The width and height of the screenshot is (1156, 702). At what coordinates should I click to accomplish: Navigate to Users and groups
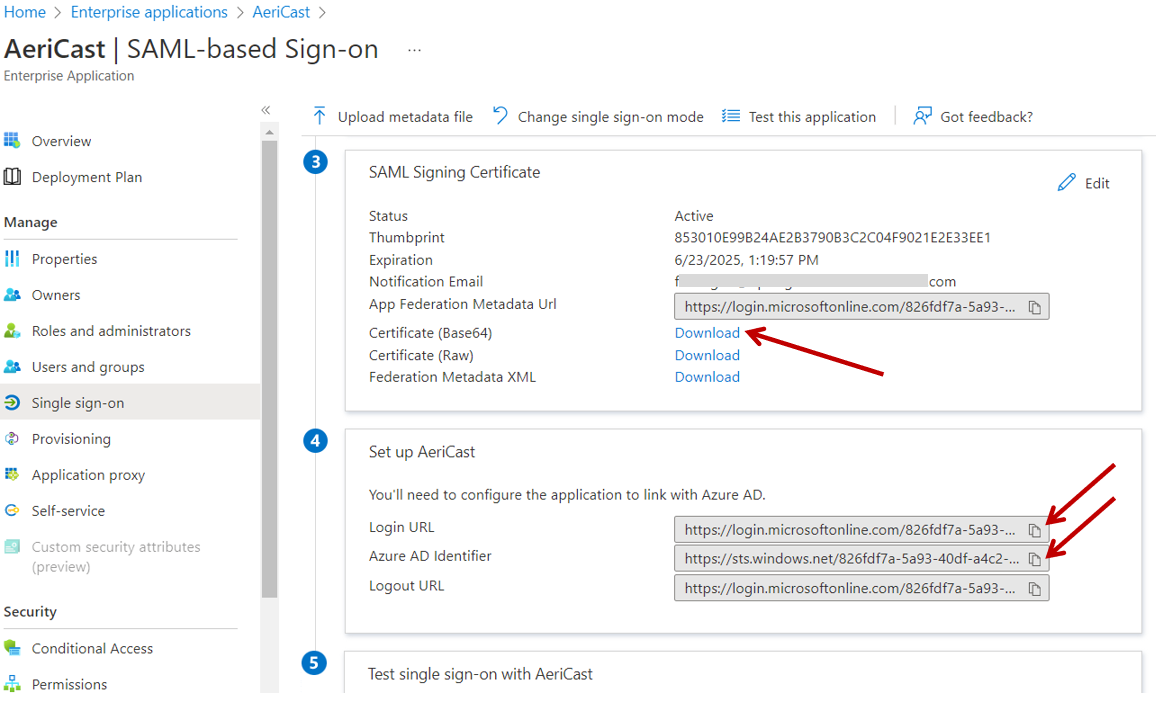[88, 367]
